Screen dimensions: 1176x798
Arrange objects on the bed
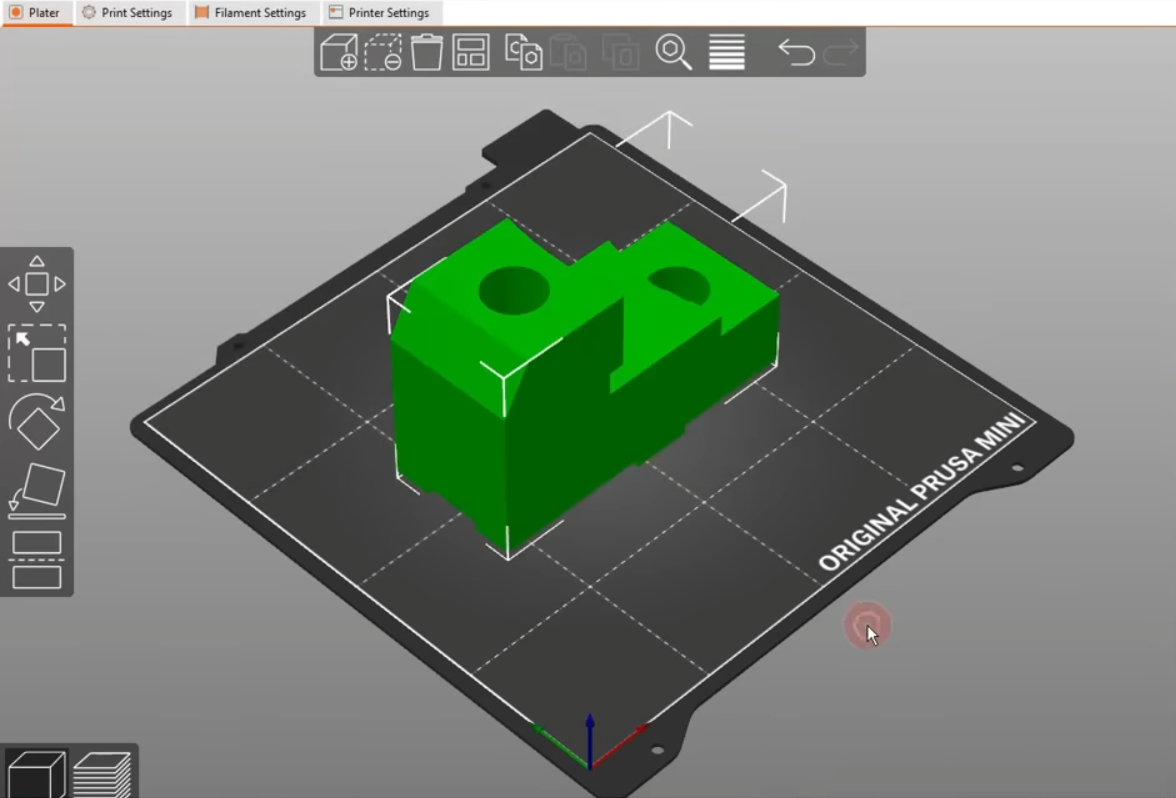[x=471, y=52]
